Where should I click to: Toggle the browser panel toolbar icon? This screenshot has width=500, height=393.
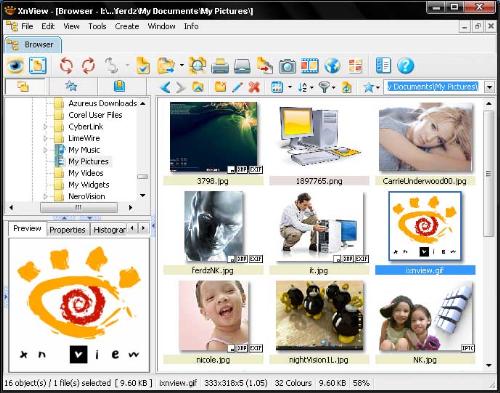(37, 66)
